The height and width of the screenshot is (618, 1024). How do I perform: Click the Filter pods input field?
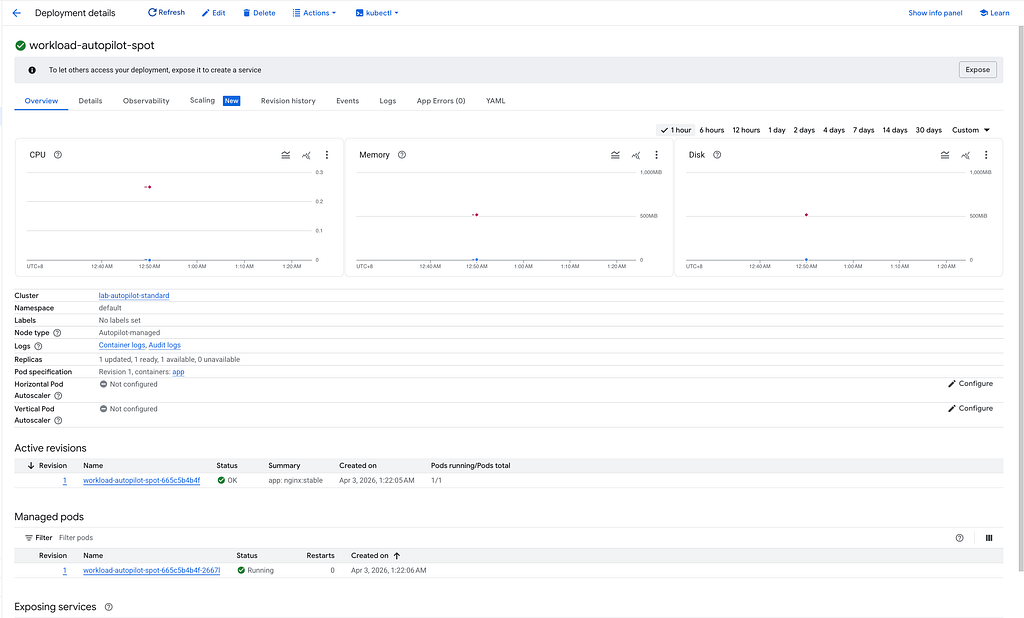click(76, 538)
